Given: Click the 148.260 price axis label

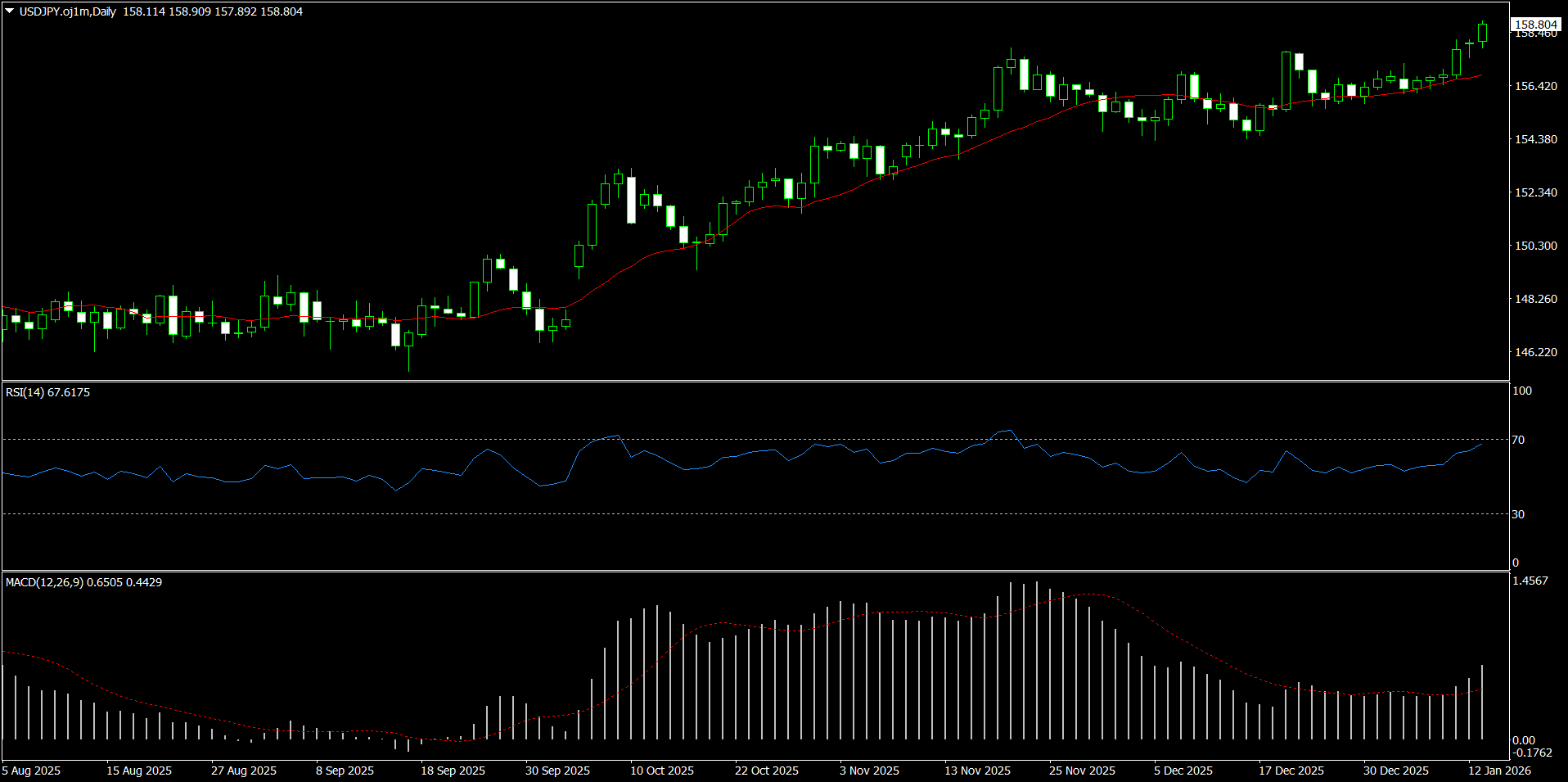Looking at the screenshot, I should 1536,299.
